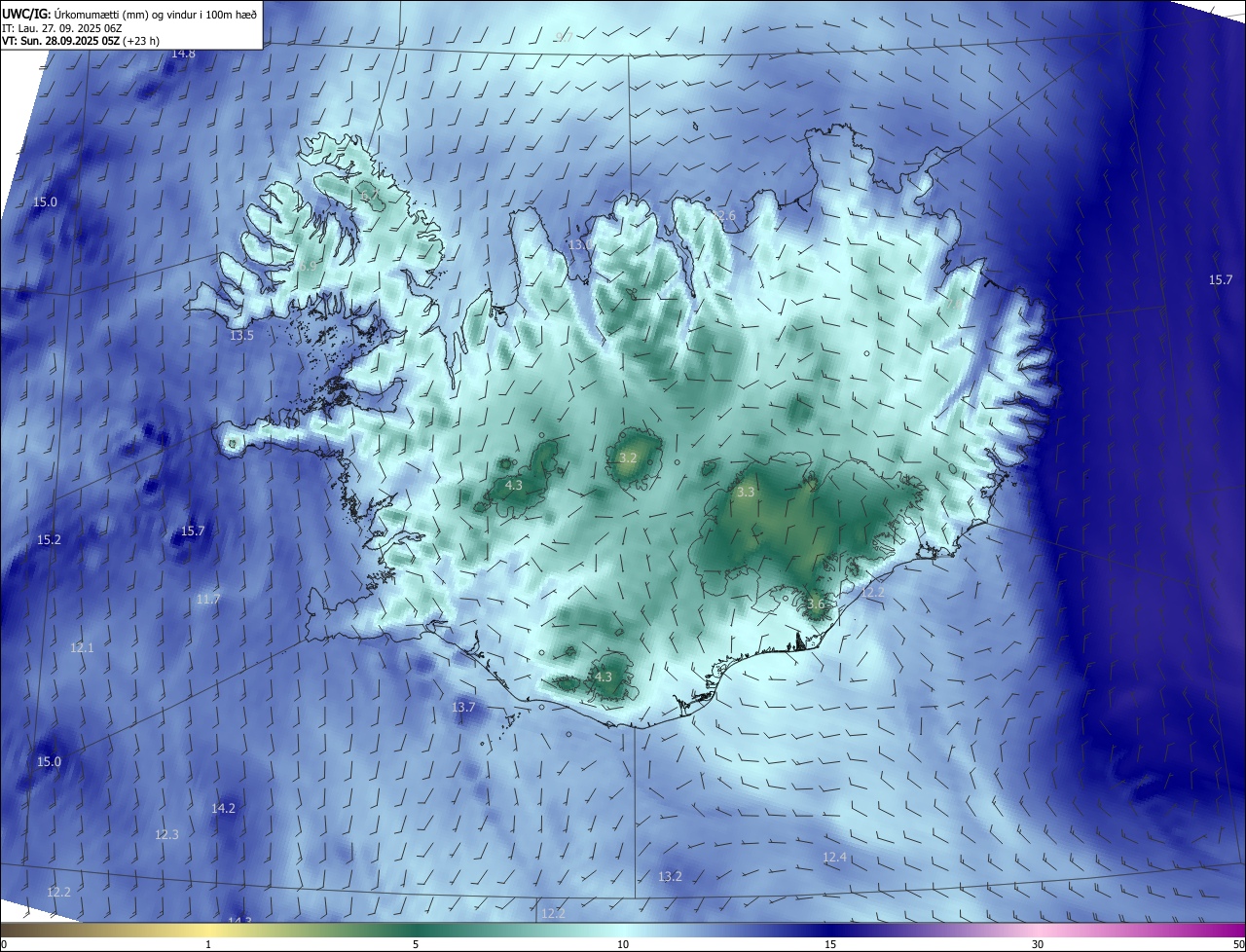This screenshot has width=1246, height=952.
Task: Pick the pale cyan colorbar section above 10
Action: tap(623, 930)
